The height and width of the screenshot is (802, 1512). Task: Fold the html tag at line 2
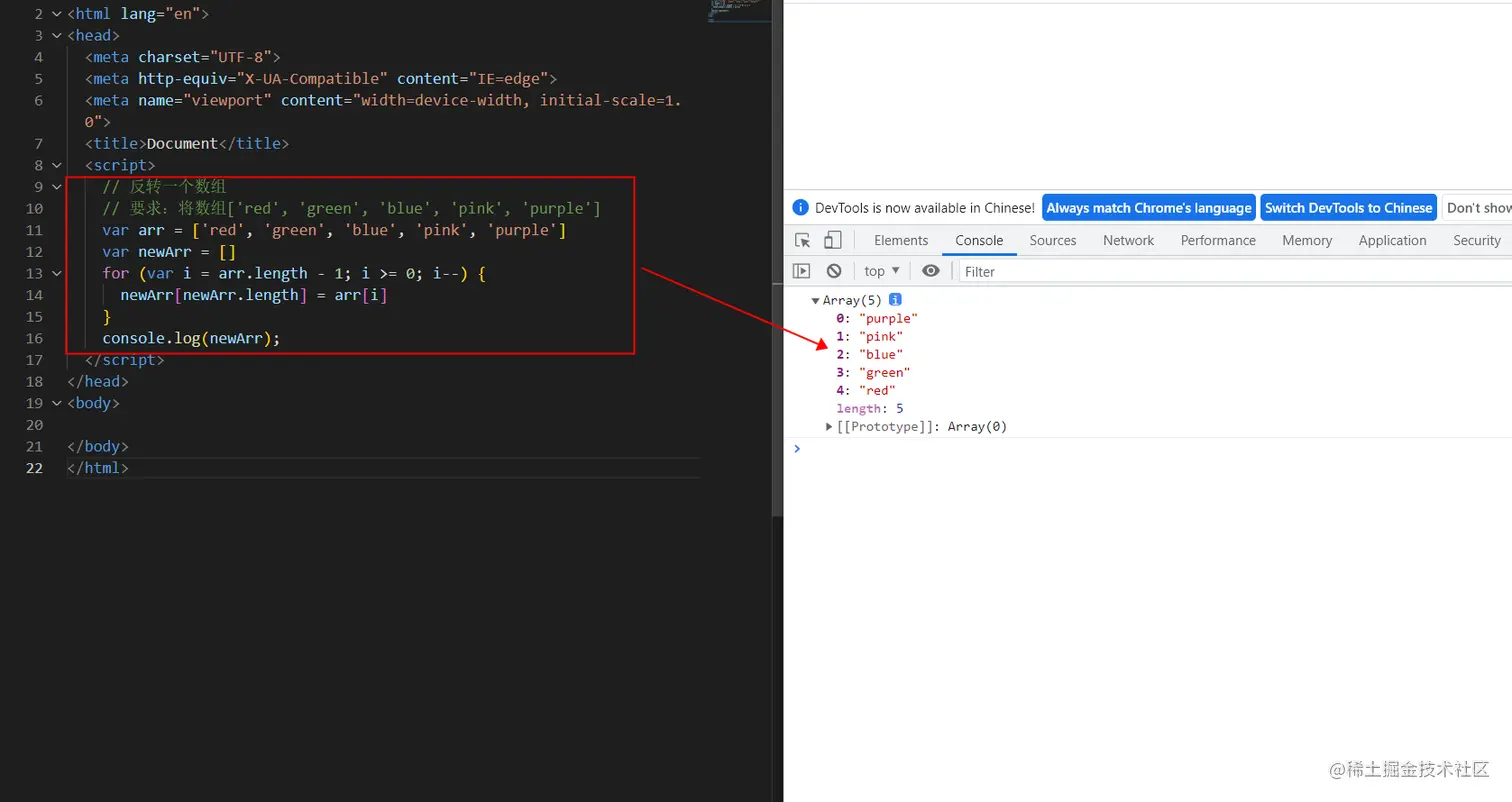click(x=56, y=14)
